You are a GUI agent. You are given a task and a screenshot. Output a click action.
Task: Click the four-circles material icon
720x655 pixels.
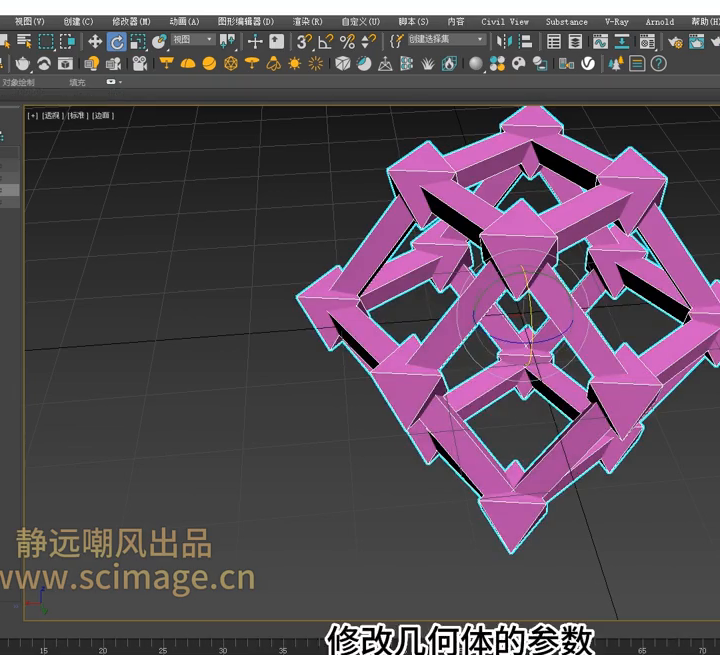(x=497, y=63)
